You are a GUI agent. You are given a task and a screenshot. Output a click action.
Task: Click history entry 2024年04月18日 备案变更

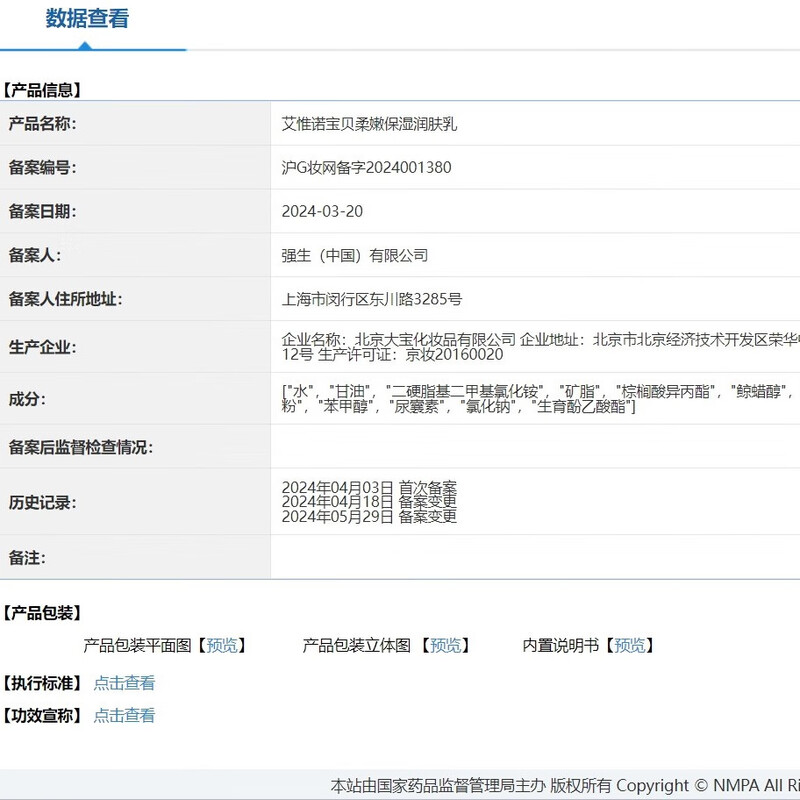click(x=369, y=502)
